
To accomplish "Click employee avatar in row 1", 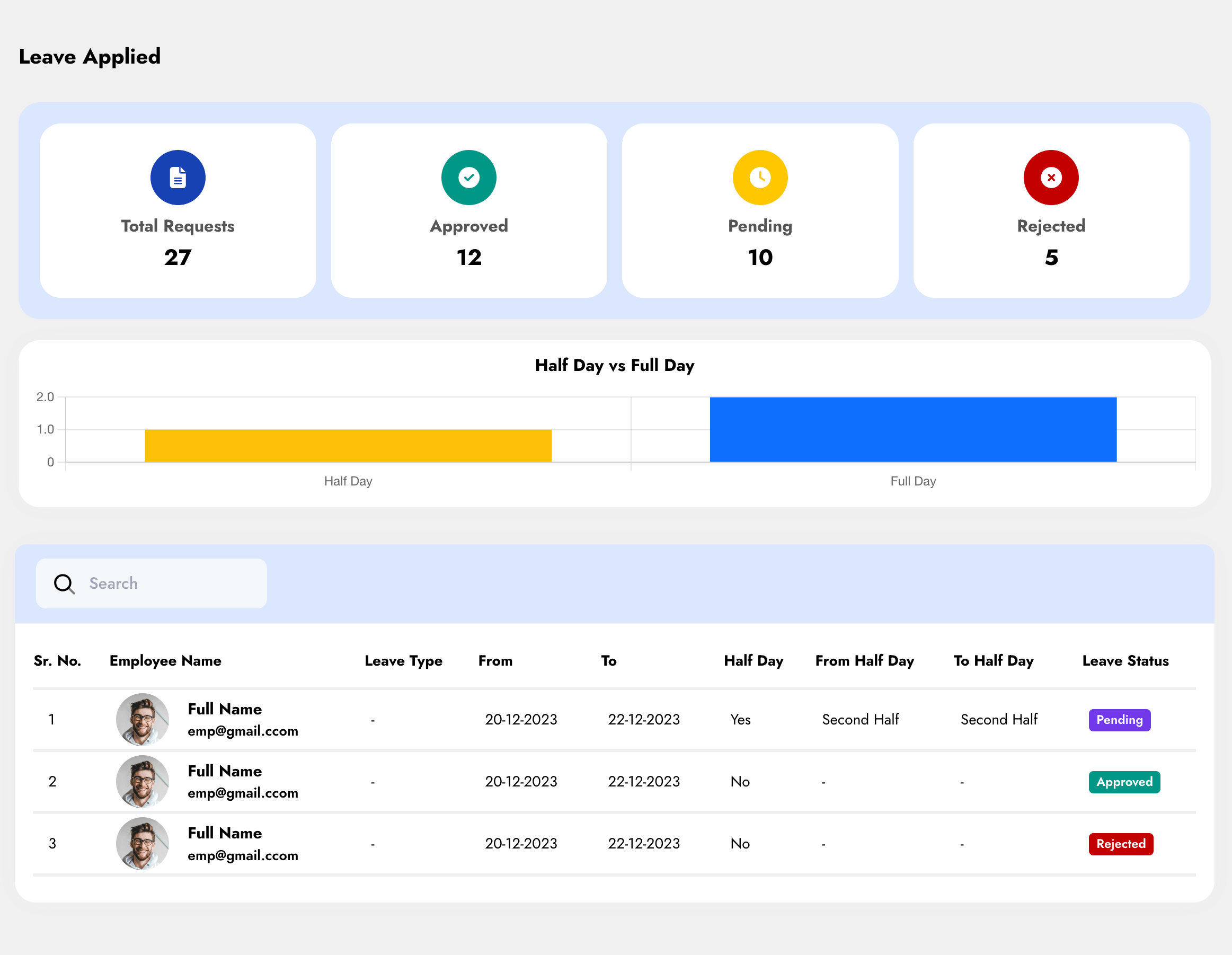I will [x=142, y=719].
